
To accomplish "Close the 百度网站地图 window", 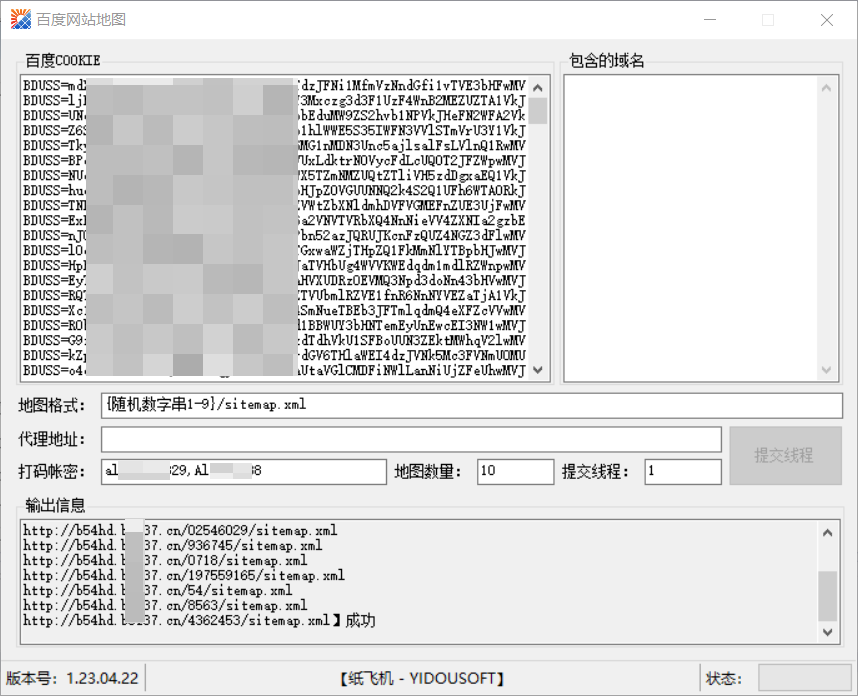I will coord(827,20).
